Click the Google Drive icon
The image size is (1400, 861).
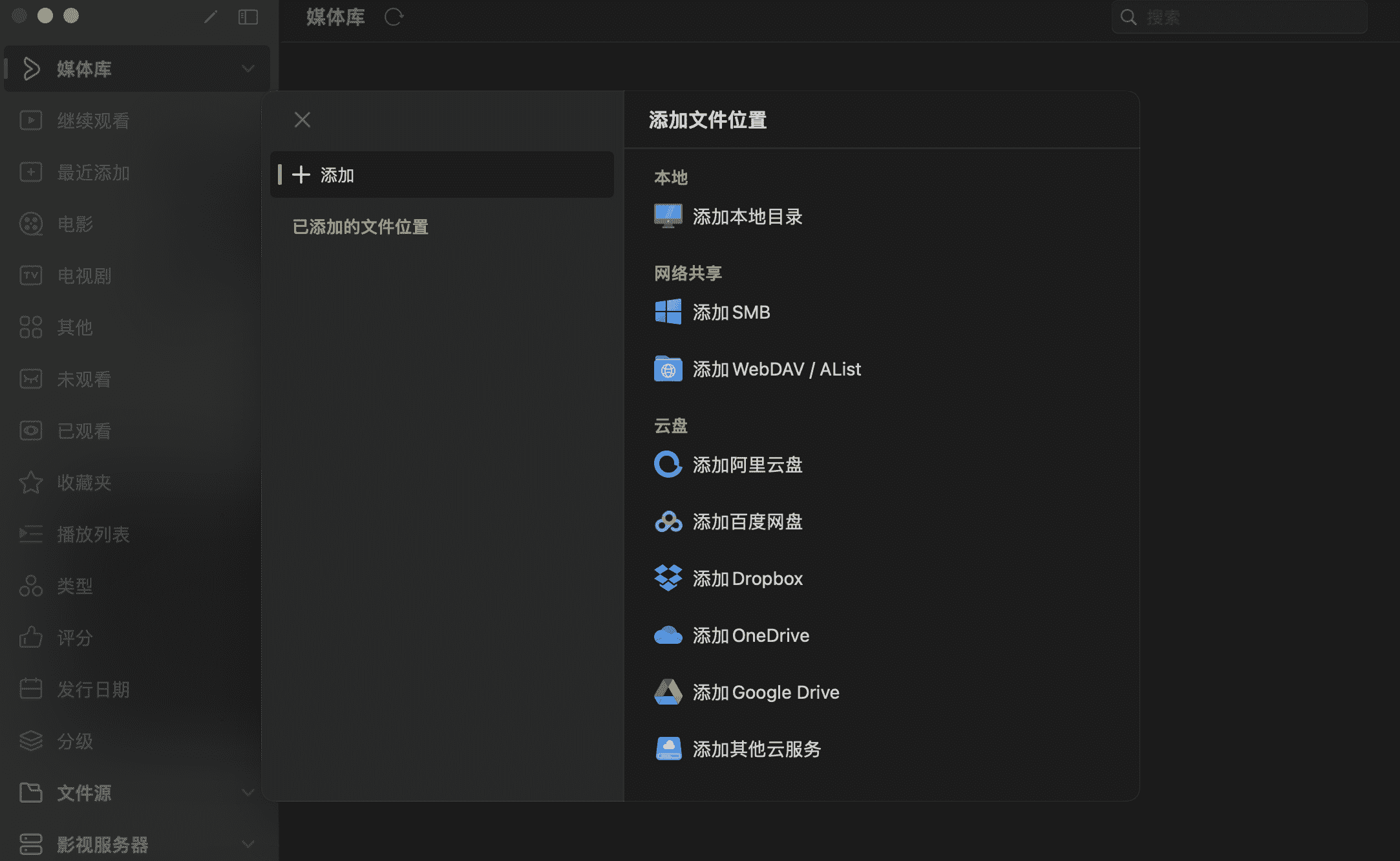(x=668, y=692)
